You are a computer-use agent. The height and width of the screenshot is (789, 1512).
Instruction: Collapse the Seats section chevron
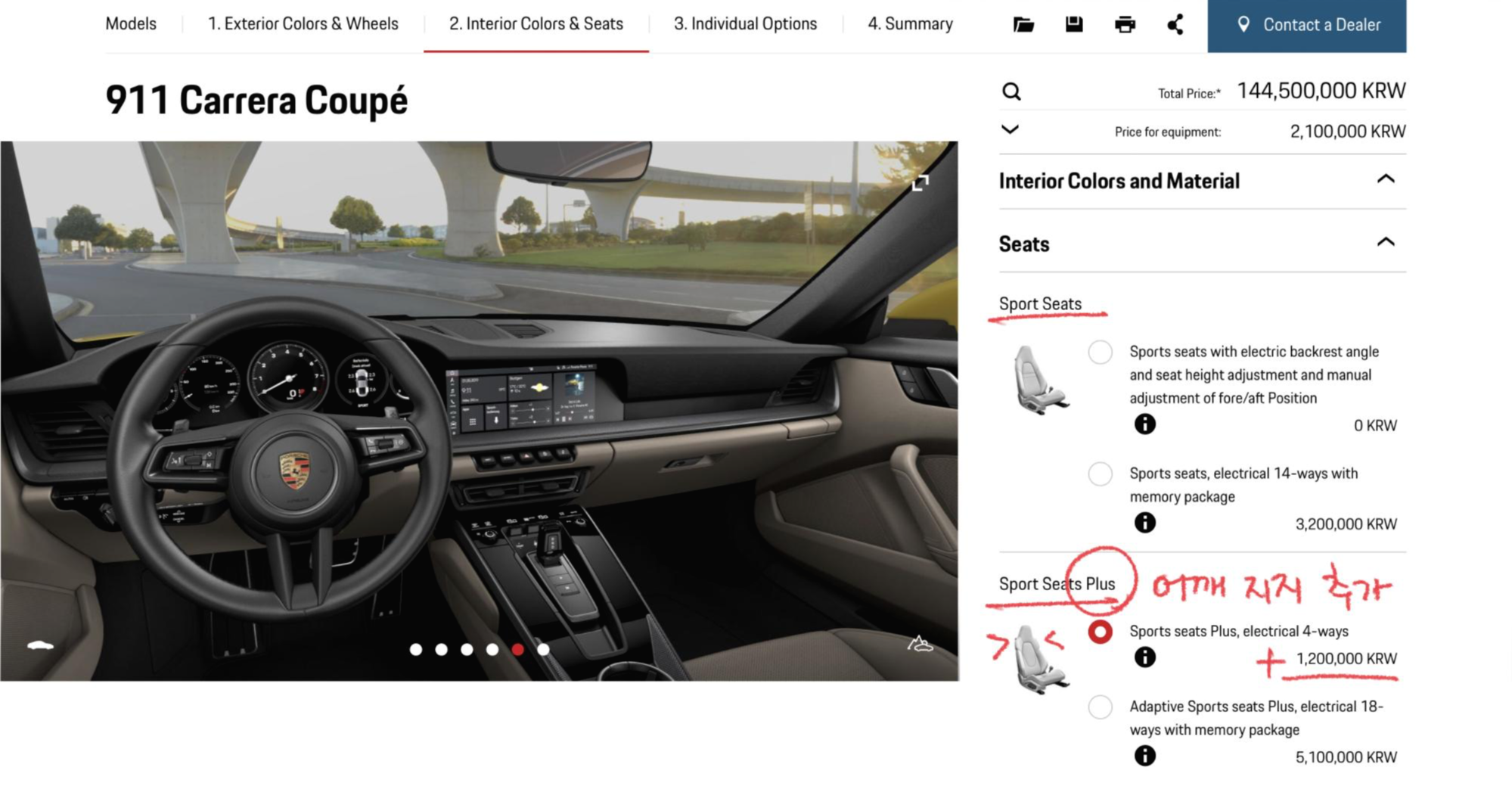[1386, 242]
